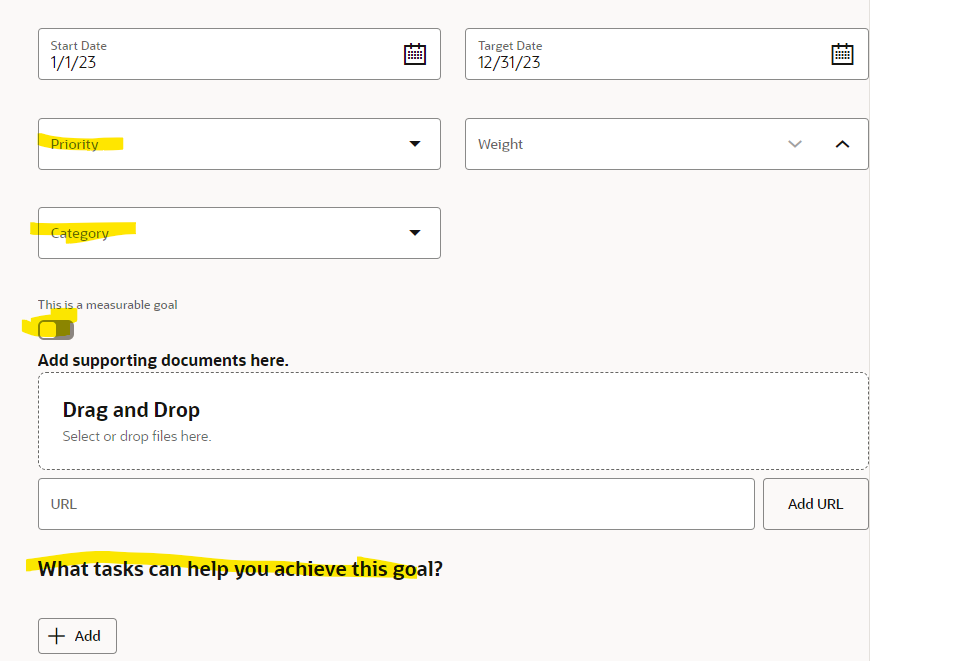Click the upward chevron beside Weight
Viewport: 964px width, 661px height.
pyautogui.click(x=842, y=144)
